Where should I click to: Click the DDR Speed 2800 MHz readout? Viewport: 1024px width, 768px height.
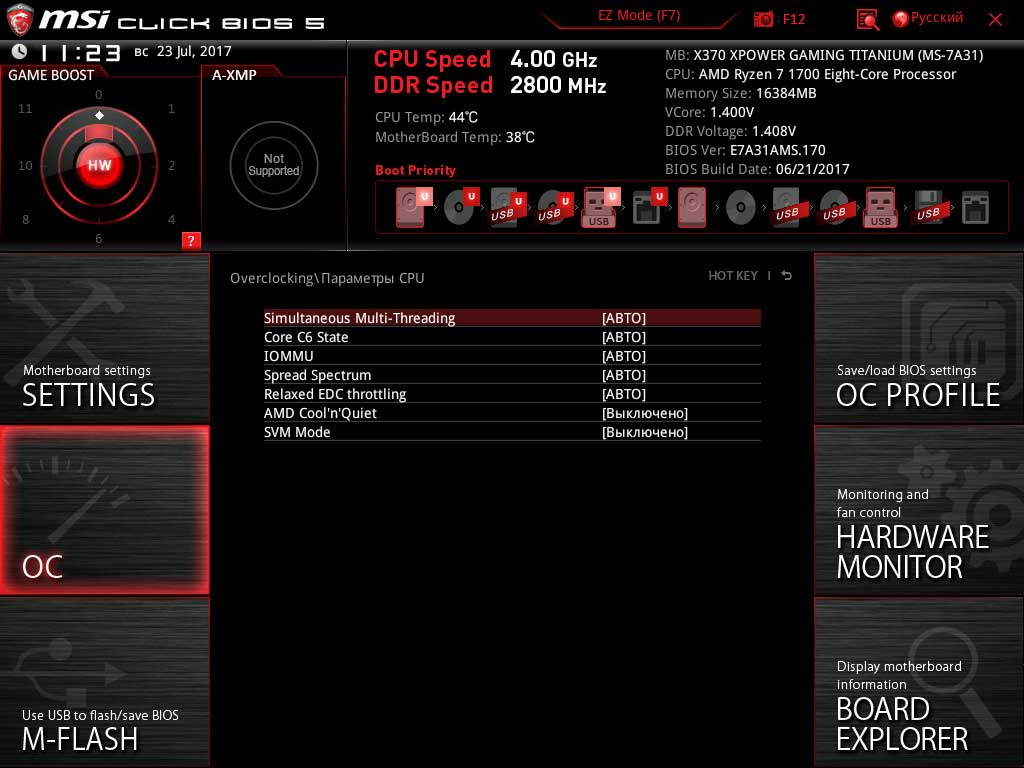tap(490, 86)
